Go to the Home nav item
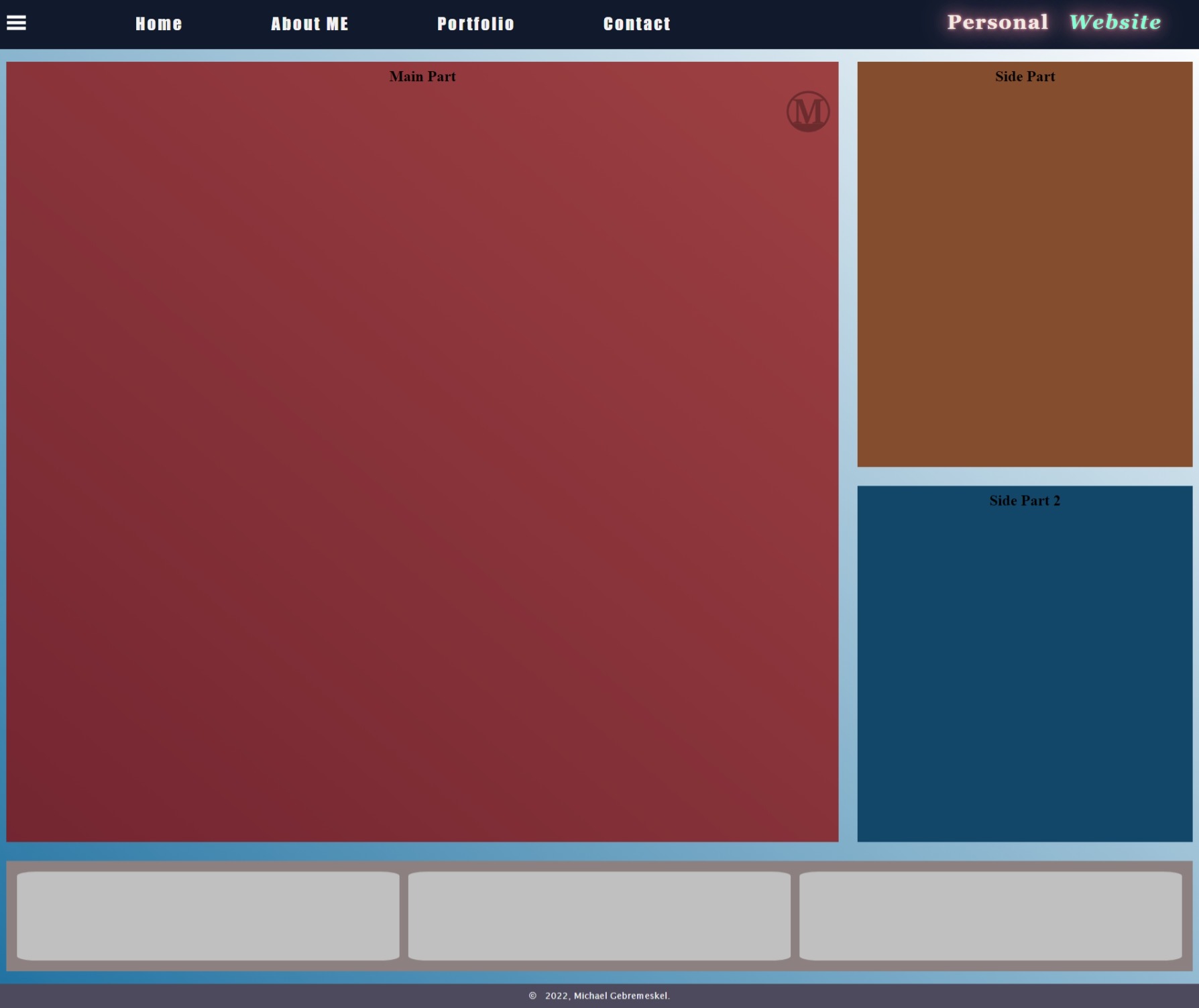The image size is (1199, 1008). point(159,24)
